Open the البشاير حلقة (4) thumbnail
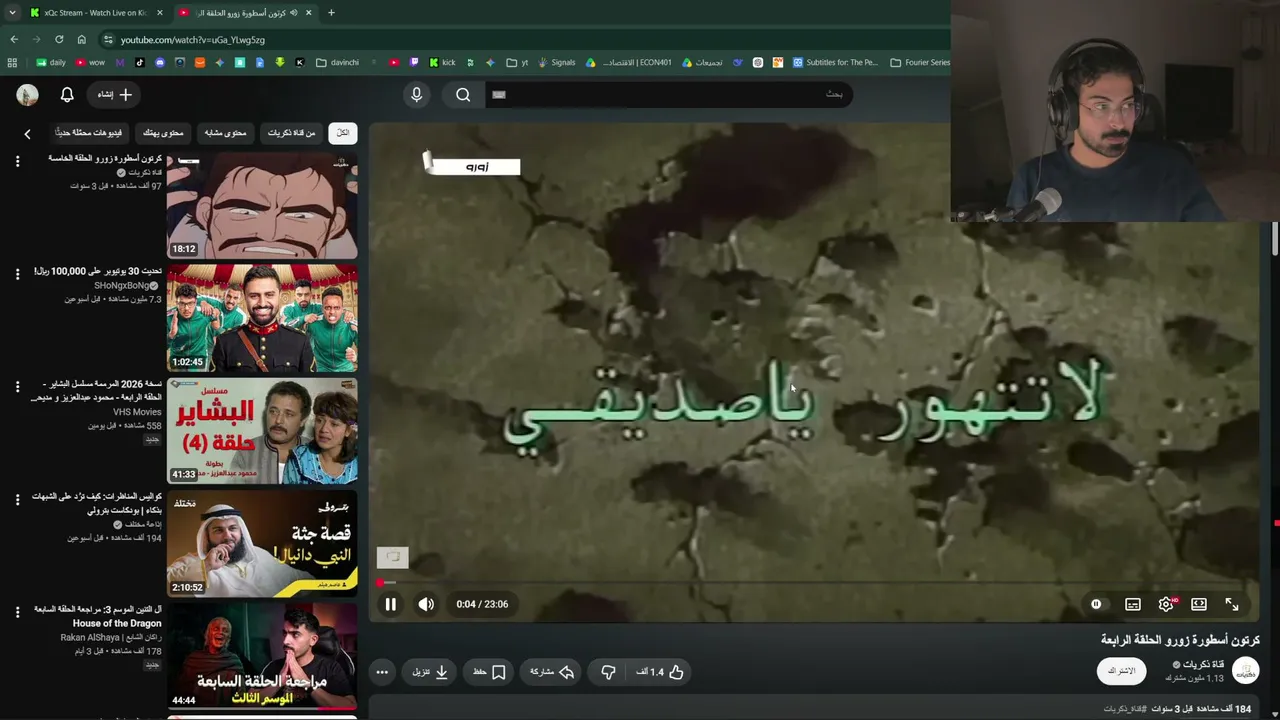1280x720 pixels. point(262,431)
